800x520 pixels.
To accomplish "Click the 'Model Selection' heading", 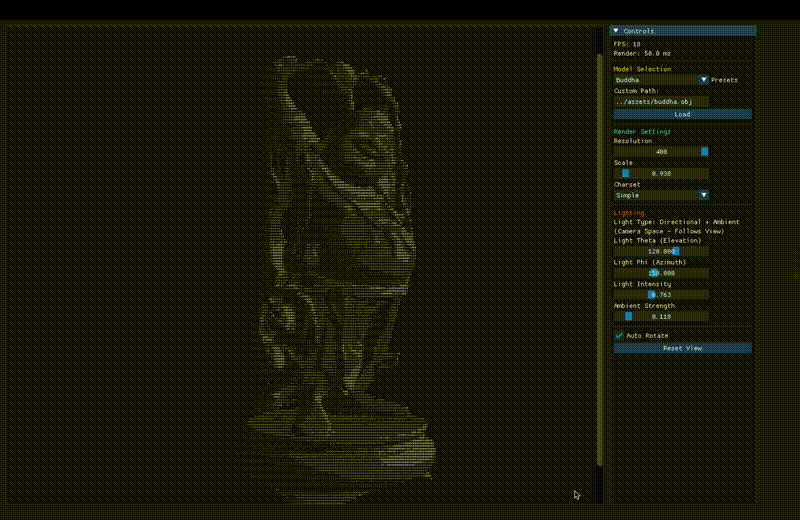I will [642, 69].
